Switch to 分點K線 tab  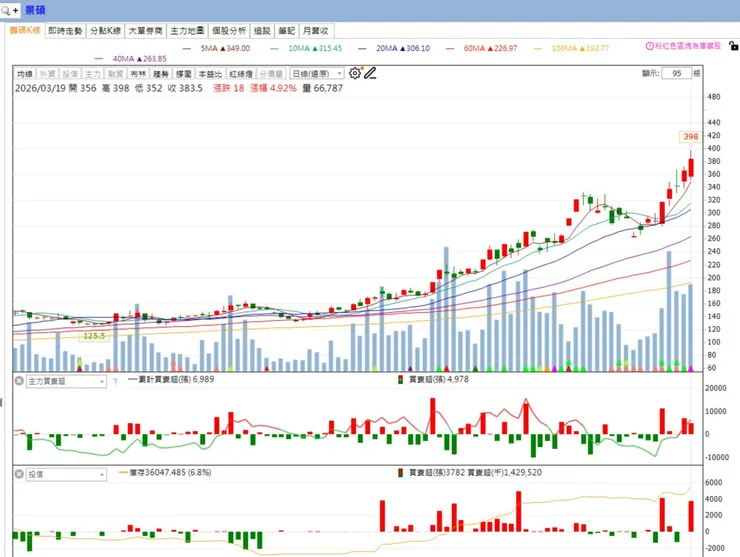pos(106,31)
